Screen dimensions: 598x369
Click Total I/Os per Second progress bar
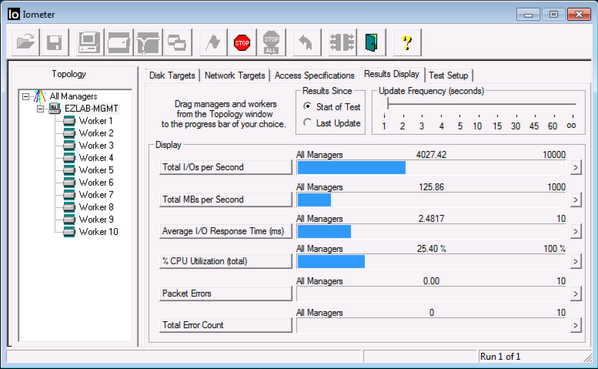431,167
